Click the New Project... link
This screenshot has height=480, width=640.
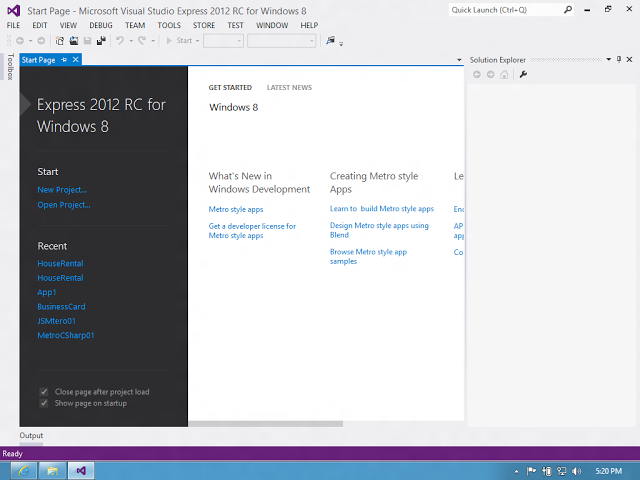pos(62,190)
